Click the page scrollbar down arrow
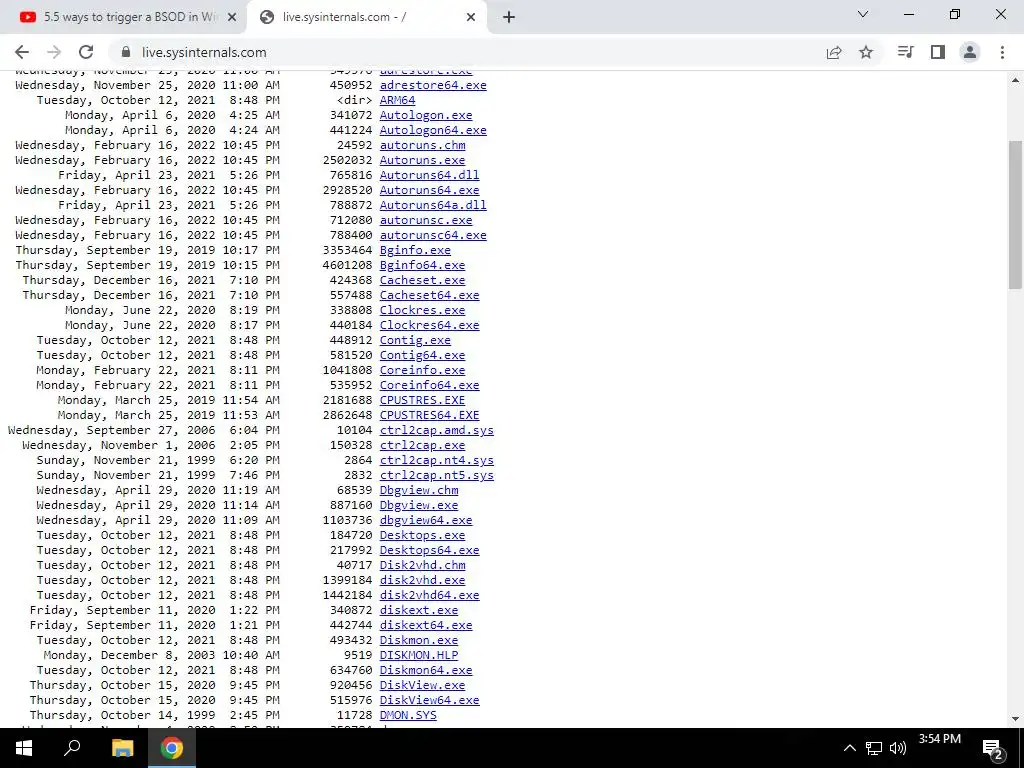The height and width of the screenshot is (768, 1024). coord(1016,719)
